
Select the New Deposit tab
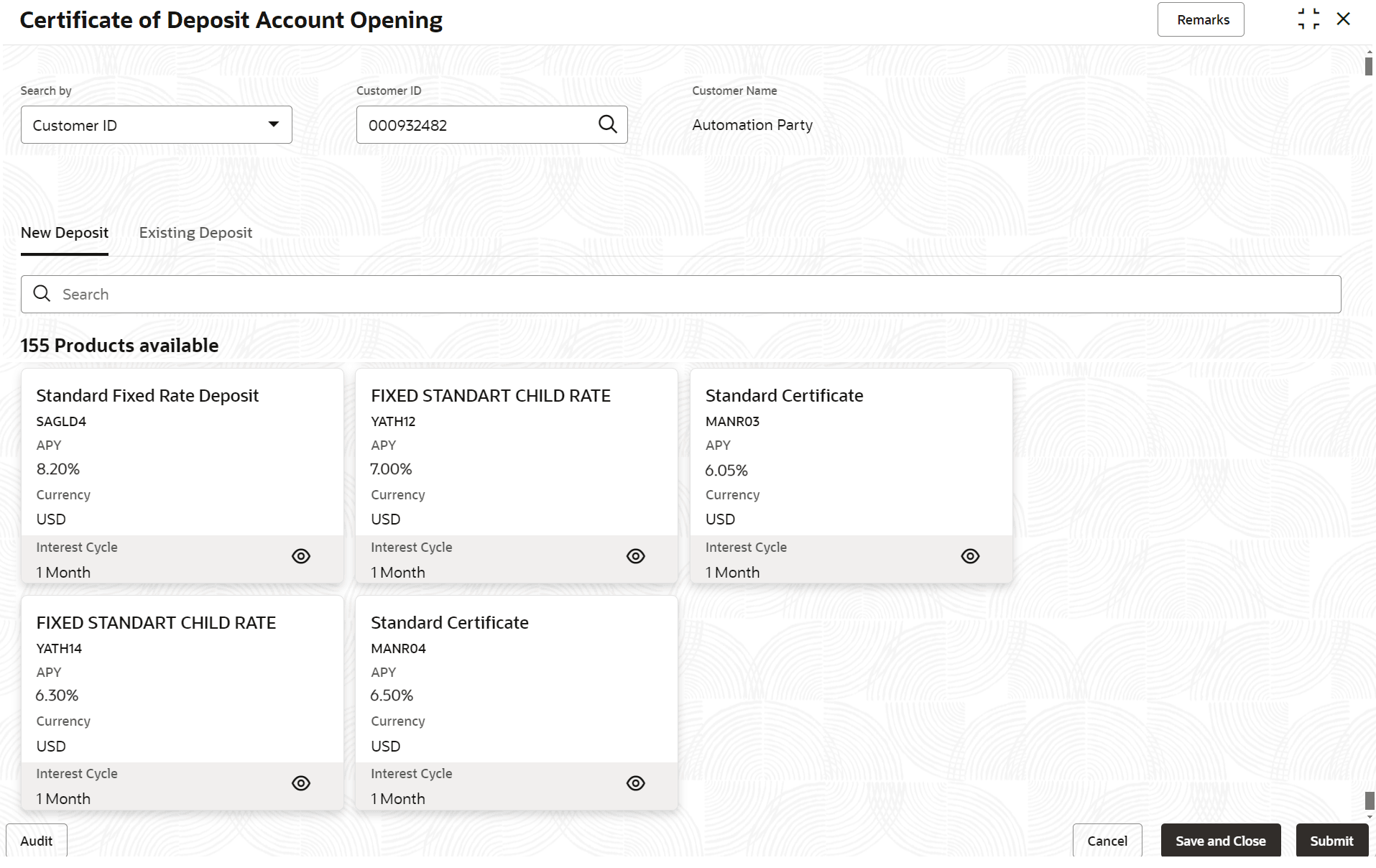pyautogui.click(x=65, y=233)
